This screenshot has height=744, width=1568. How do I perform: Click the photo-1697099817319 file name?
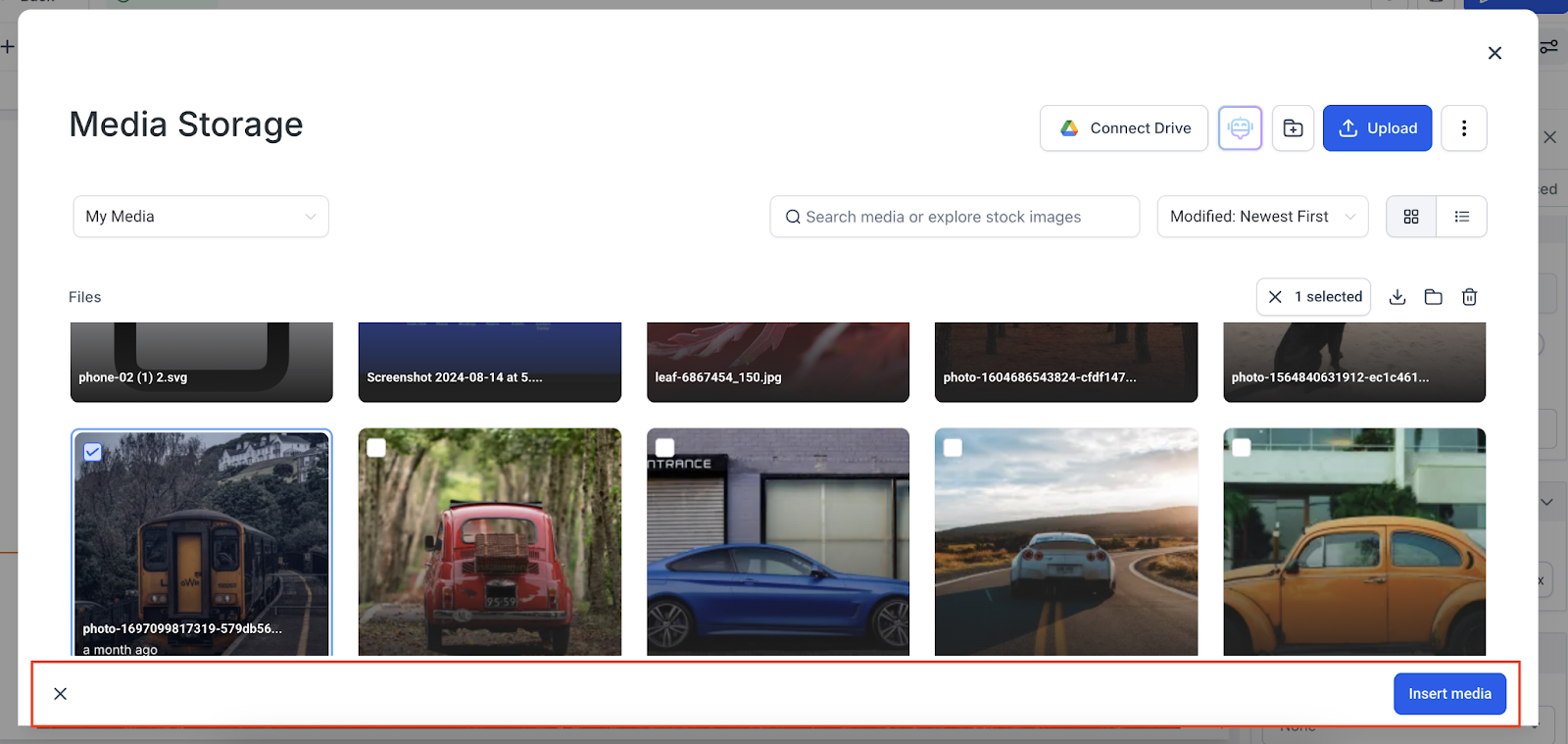coord(182,629)
